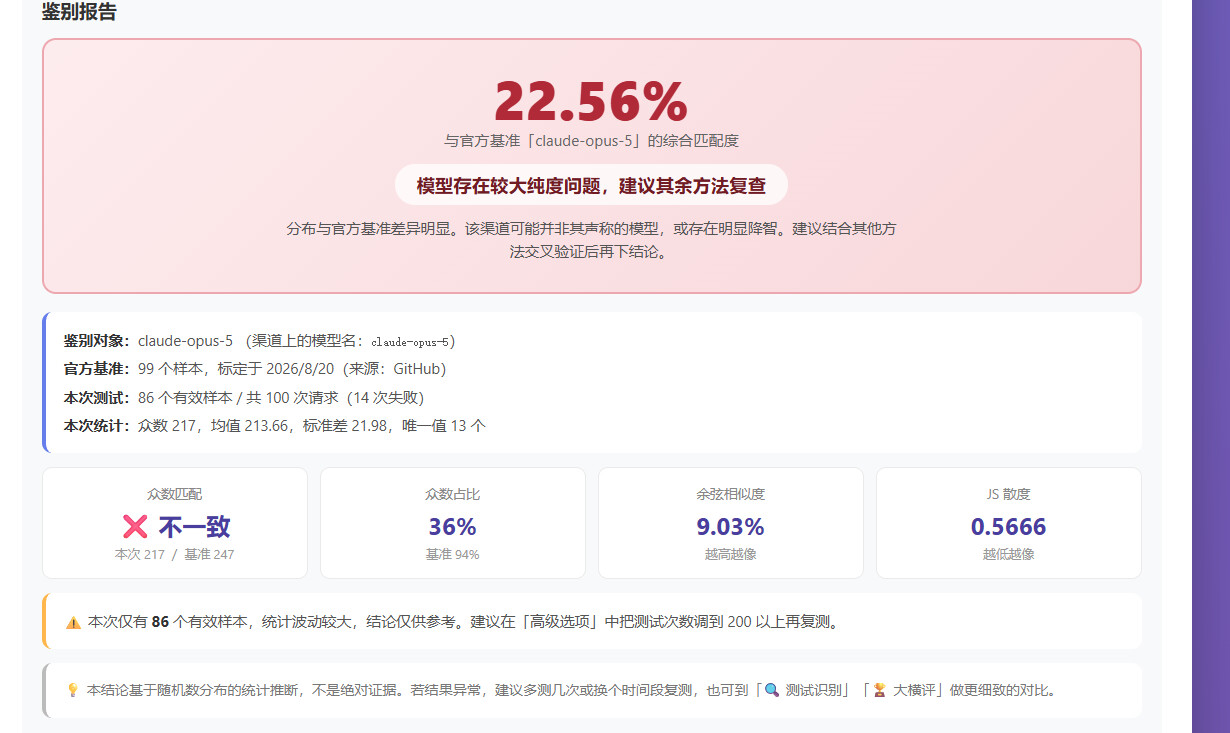This screenshot has width=1230, height=733.
Task: Click the 本次统计 众数 217 row
Action: coord(275,425)
